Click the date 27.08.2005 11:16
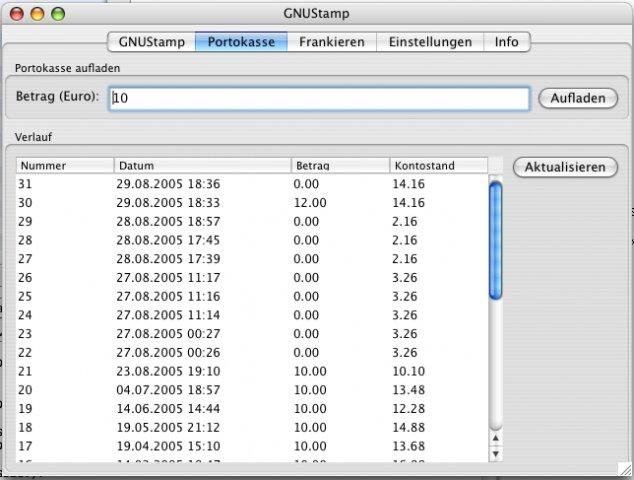This screenshot has width=634, height=480. tap(168, 296)
